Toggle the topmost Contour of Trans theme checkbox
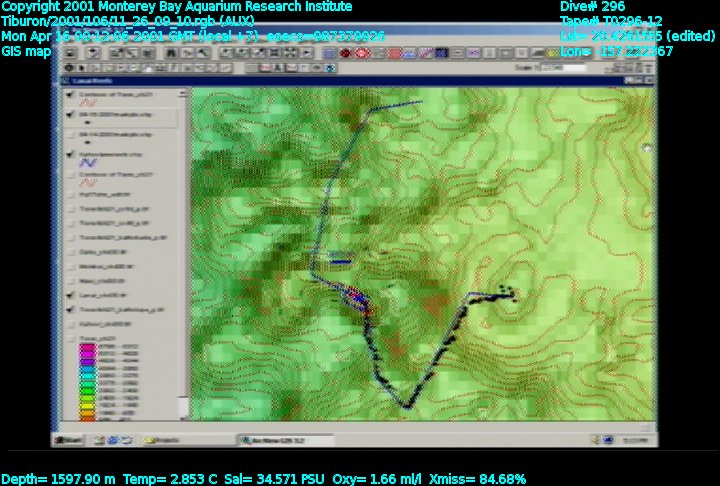 click(x=70, y=95)
